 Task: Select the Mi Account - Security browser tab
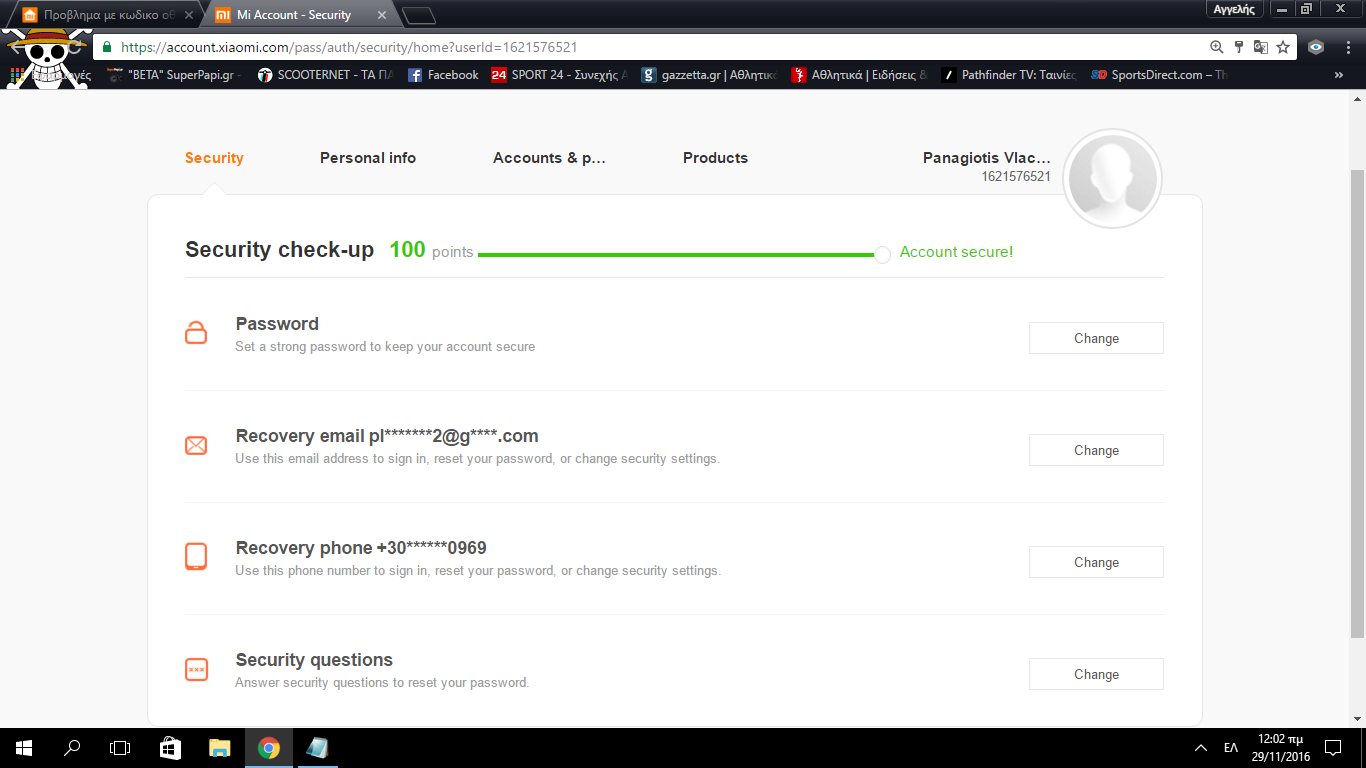[301, 15]
